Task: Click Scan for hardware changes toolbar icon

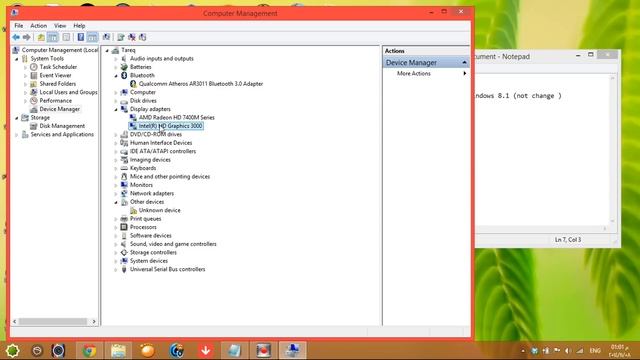Action: [106, 37]
